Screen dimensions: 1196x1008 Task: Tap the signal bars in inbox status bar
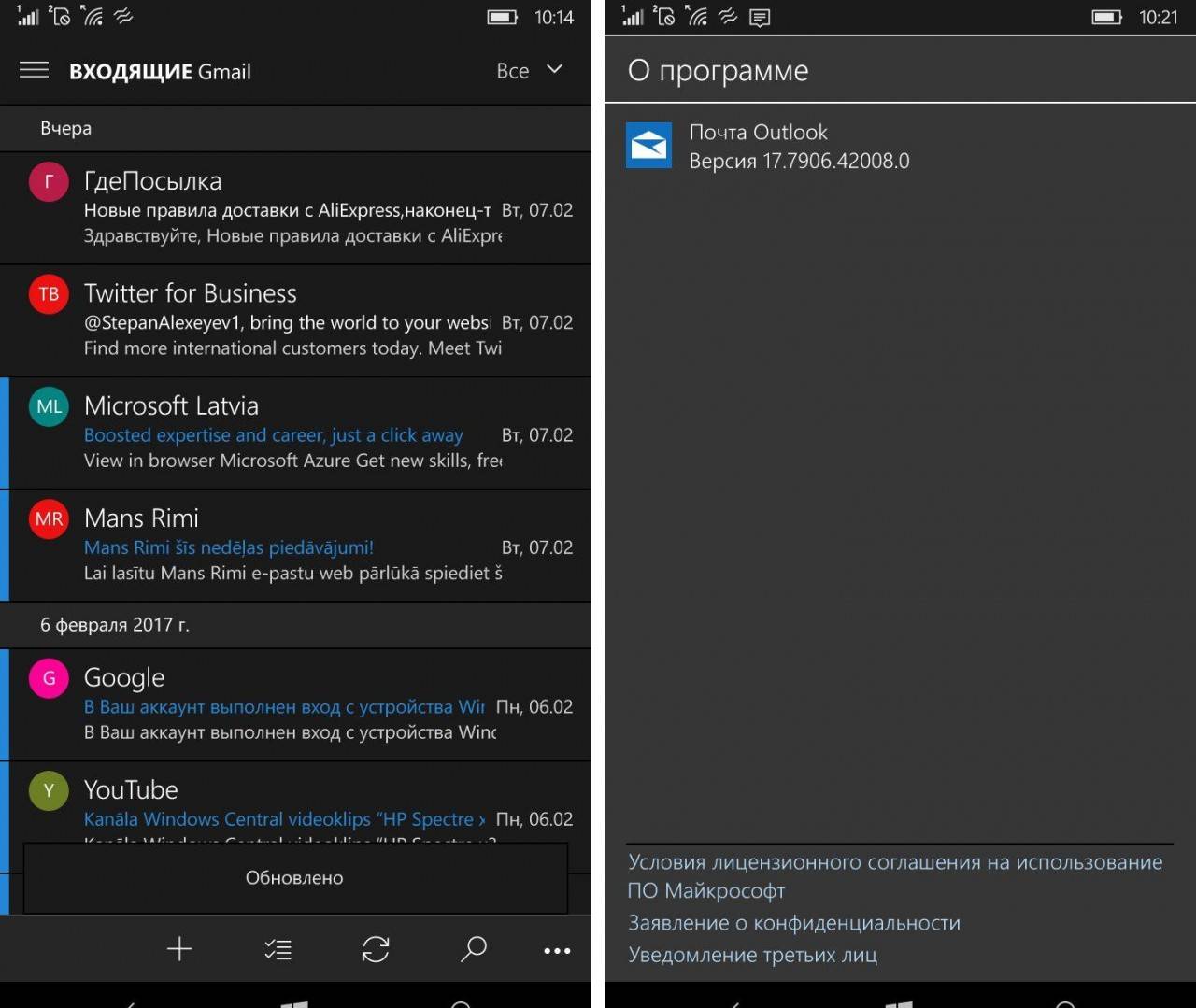click(28, 16)
